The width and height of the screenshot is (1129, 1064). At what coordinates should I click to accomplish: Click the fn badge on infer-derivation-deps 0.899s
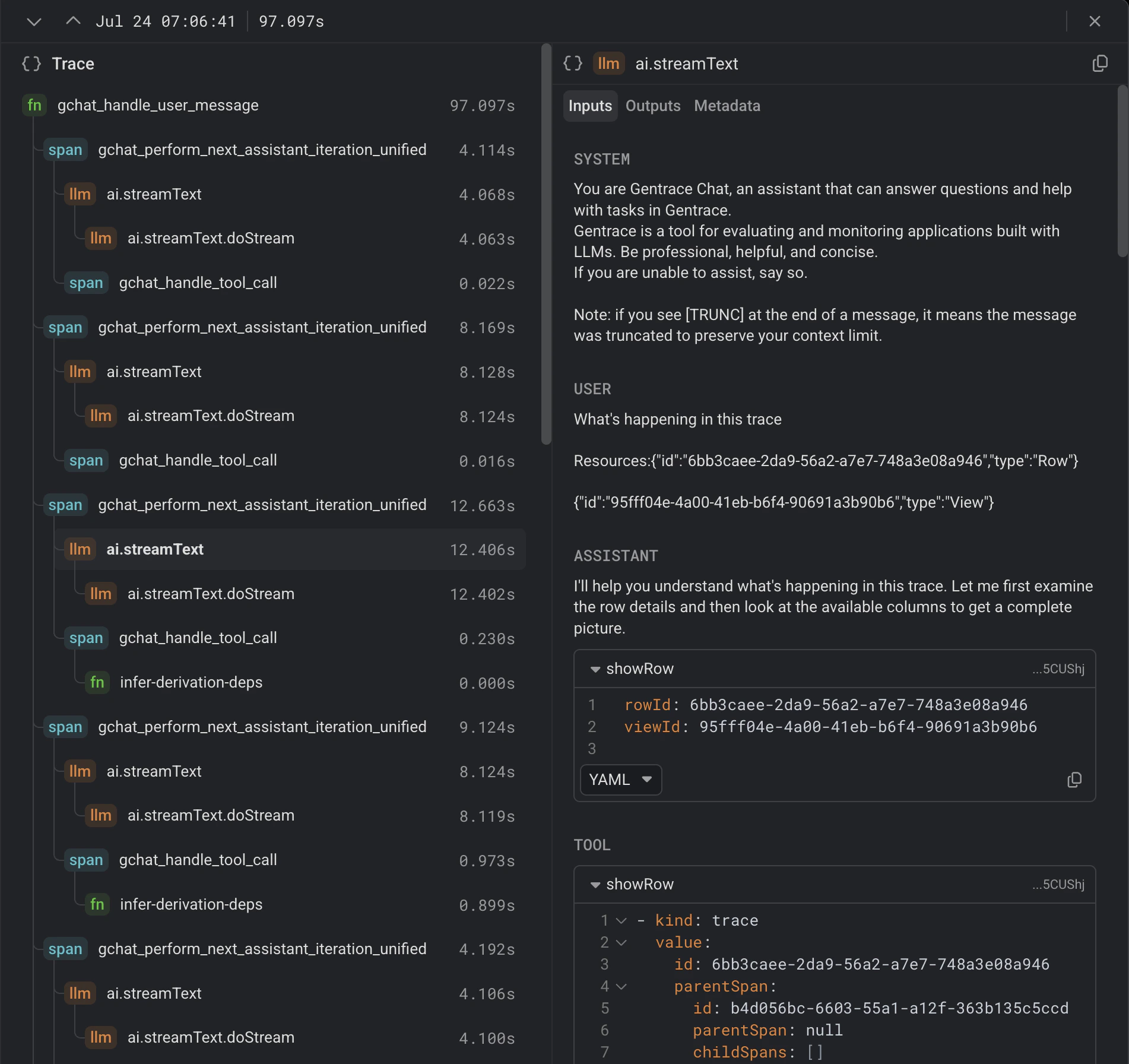[97, 904]
